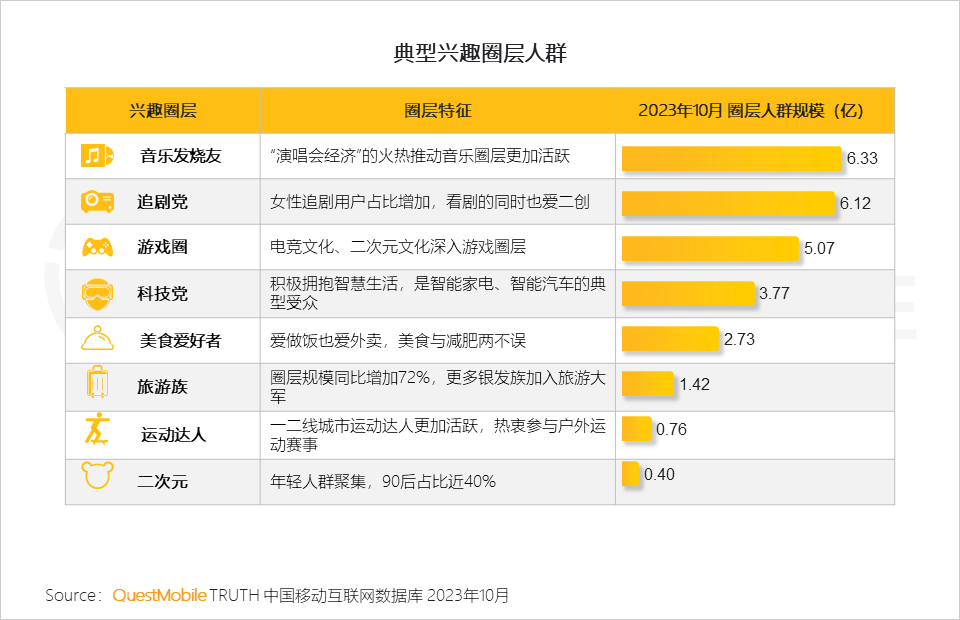Click the 圈层特征 column header
Image resolution: width=960 pixels, height=620 pixels.
437,110
